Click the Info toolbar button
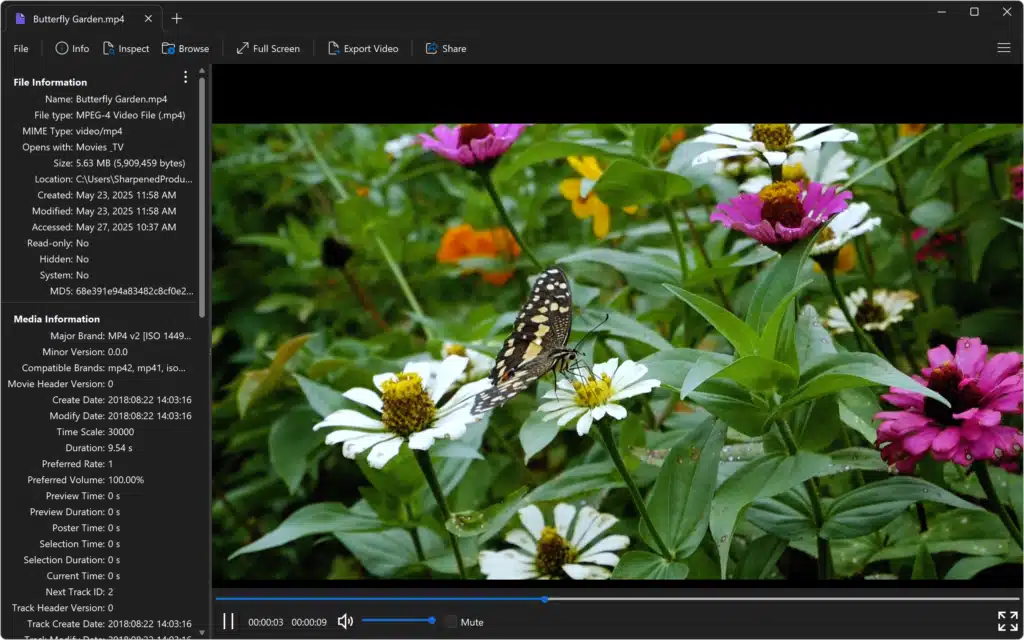1024x640 pixels. [x=72, y=48]
